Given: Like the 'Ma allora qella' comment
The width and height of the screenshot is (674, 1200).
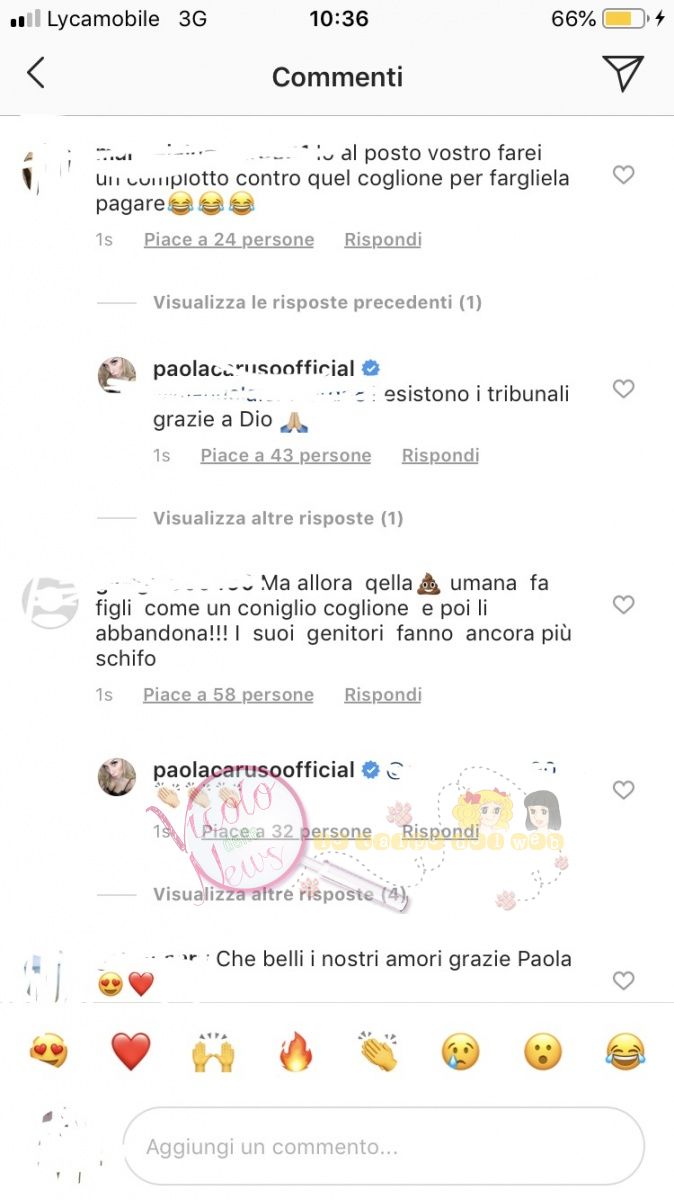Looking at the screenshot, I should coord(623,605).
